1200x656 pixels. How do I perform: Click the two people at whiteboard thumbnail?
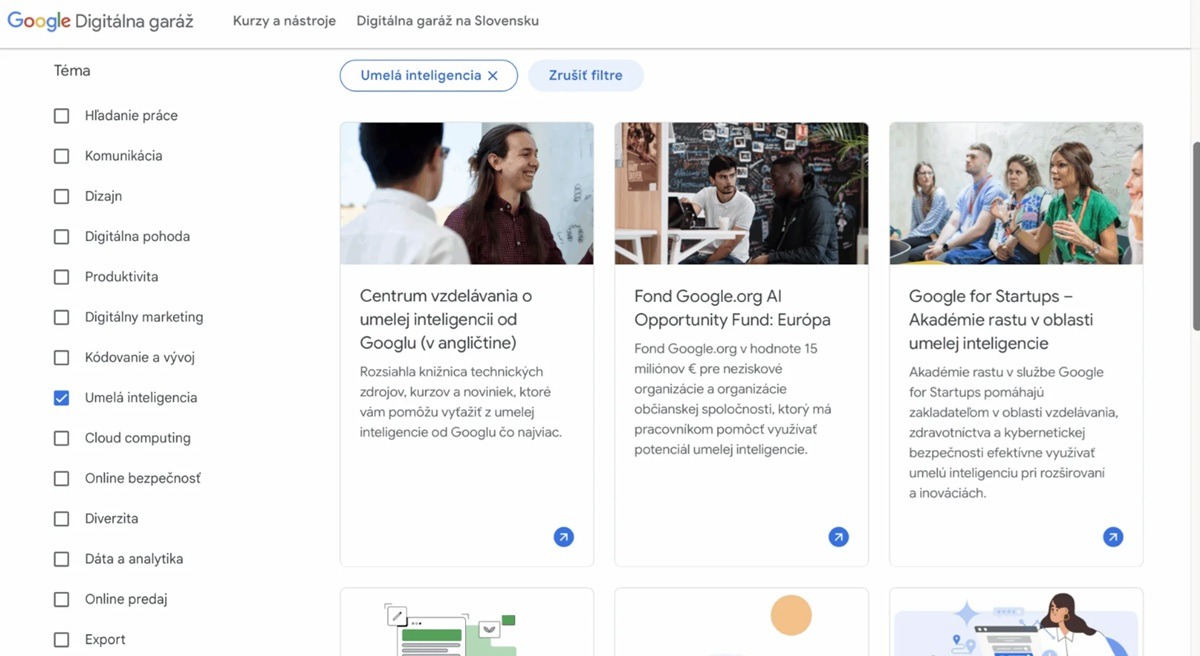[467, 193]
